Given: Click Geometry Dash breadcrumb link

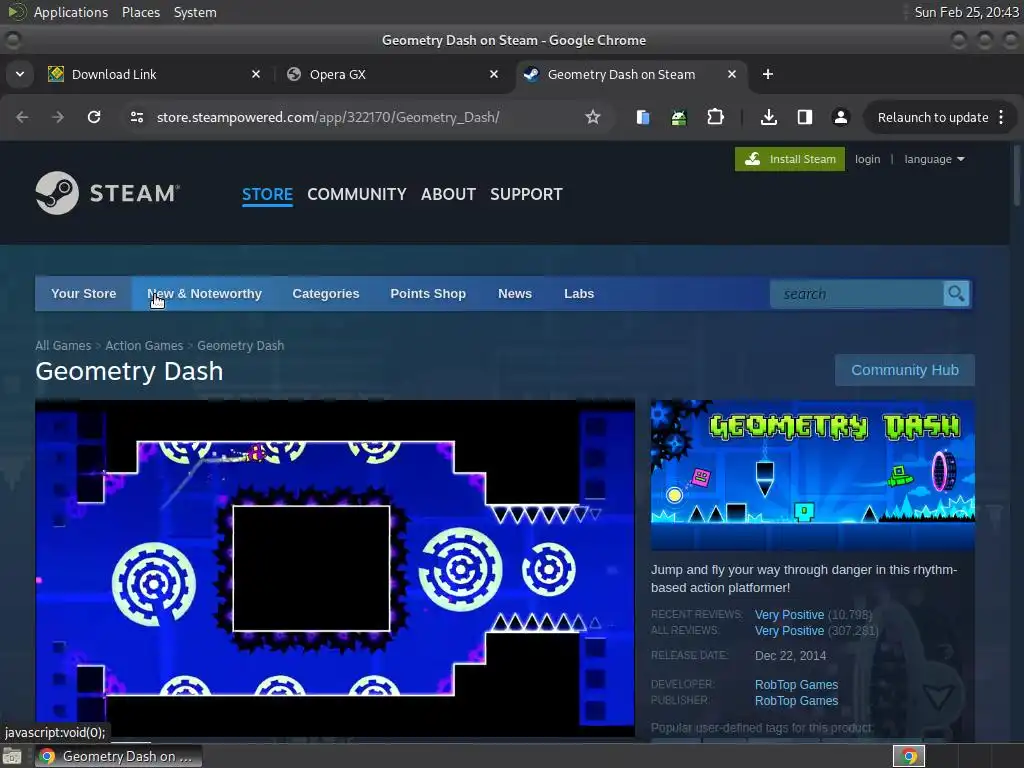Looking at the screenshot, I should [240, 345].
